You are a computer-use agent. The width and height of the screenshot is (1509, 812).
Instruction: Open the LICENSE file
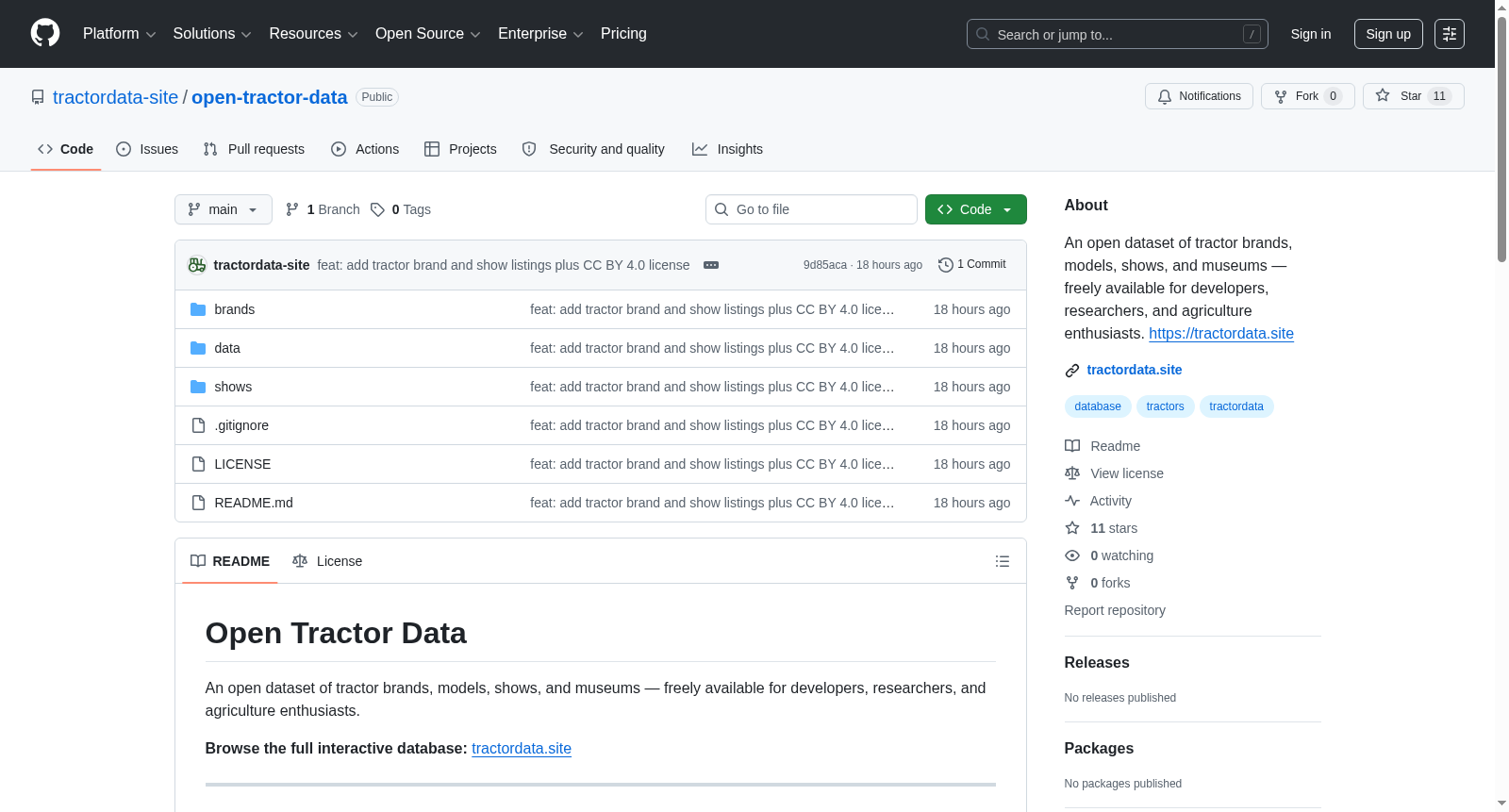click(242, 464)
